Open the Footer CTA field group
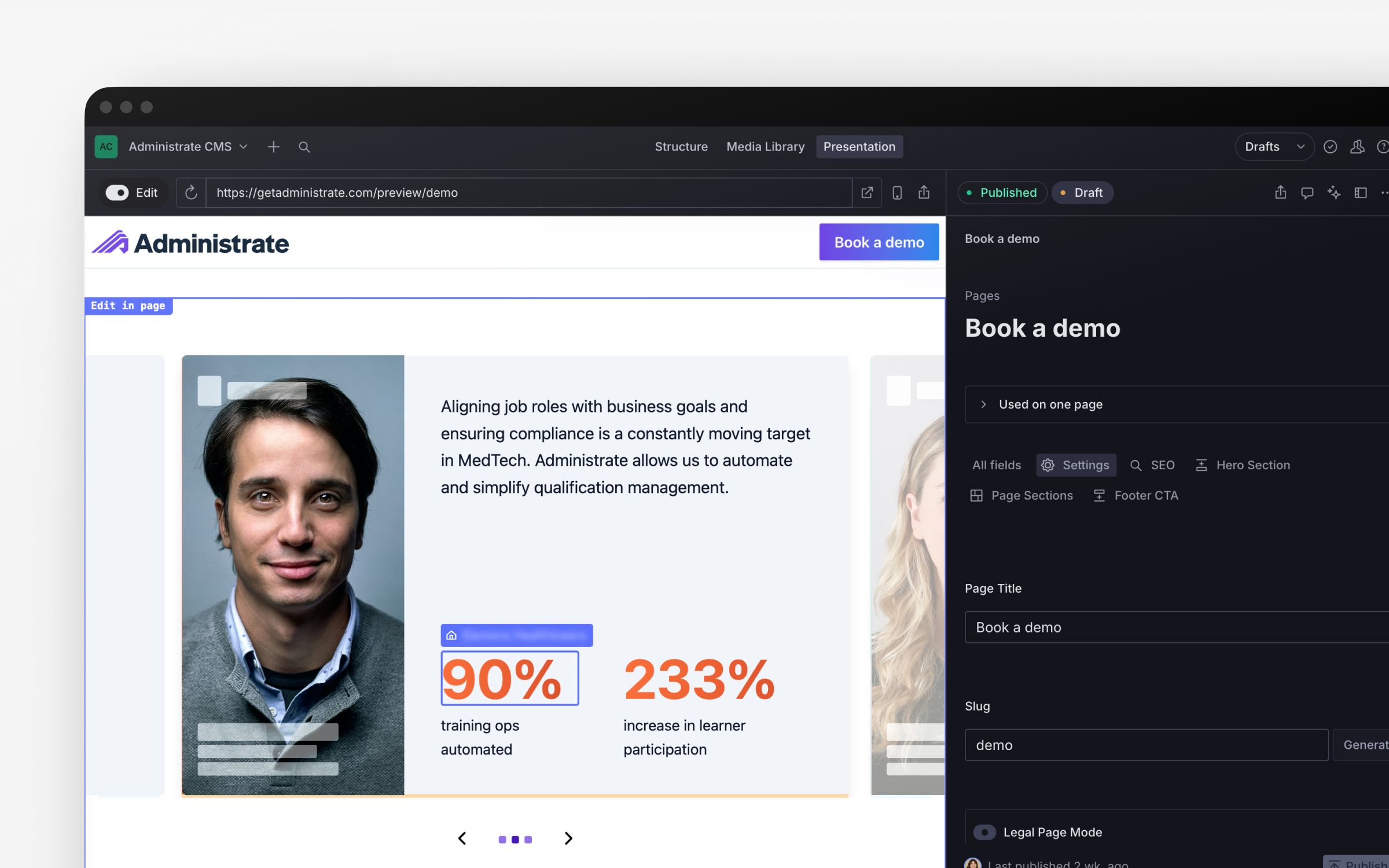Image resolution: width=1389 pixels, height=868 pixels. pyautogui.click(x=1135, y=496)
